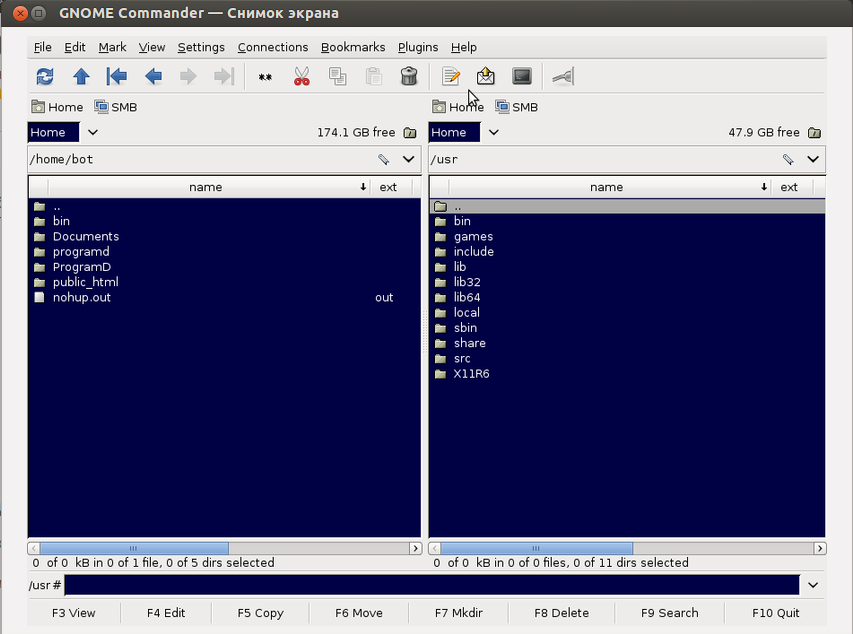Screen dimensions: 853x634
Task: Click the bookmark pencil icon in /usr bar
Action: pos(788,159)
